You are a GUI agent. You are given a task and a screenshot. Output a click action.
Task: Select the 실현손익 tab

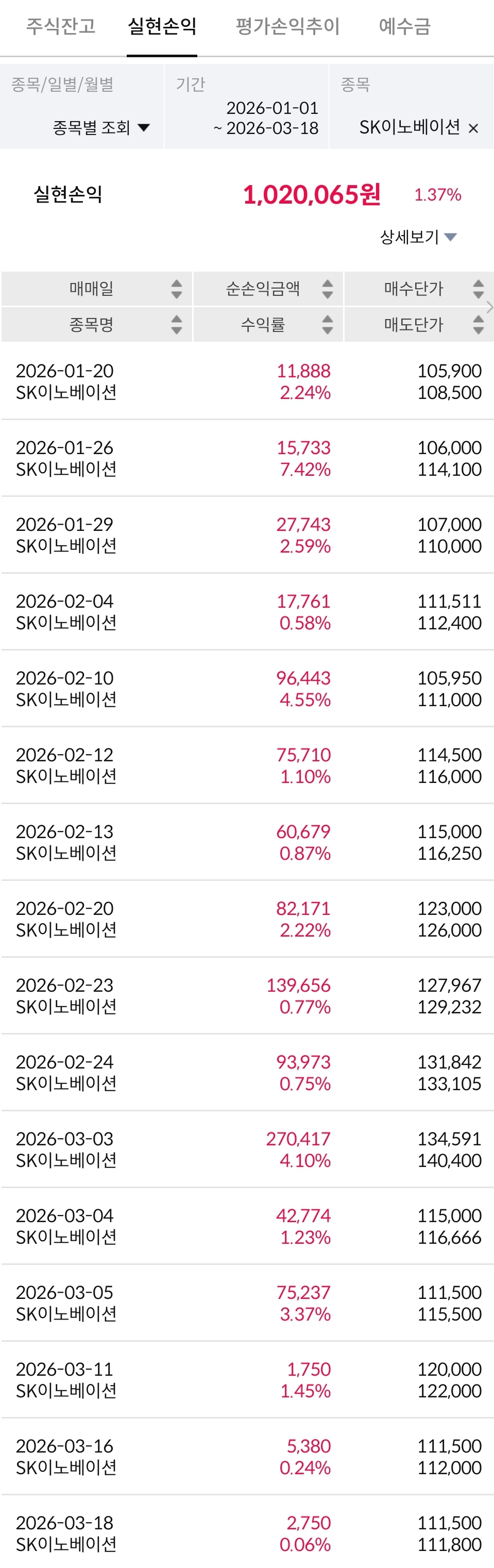pyautogui.click(x=162, y=26)
